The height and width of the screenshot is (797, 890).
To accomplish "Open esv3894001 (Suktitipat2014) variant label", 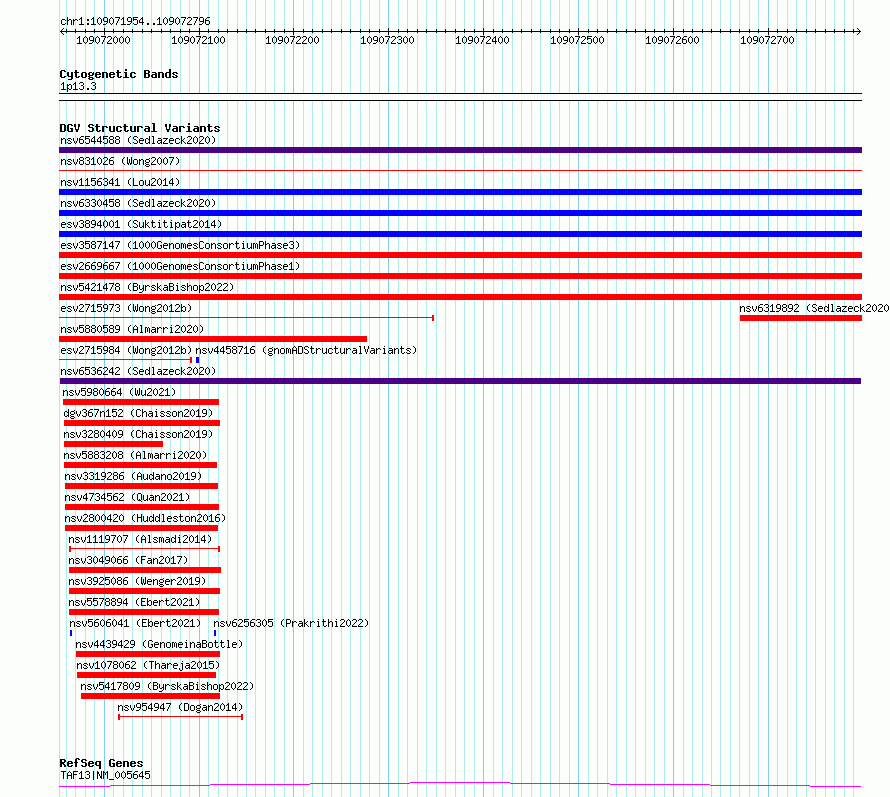I will point(141,224).
